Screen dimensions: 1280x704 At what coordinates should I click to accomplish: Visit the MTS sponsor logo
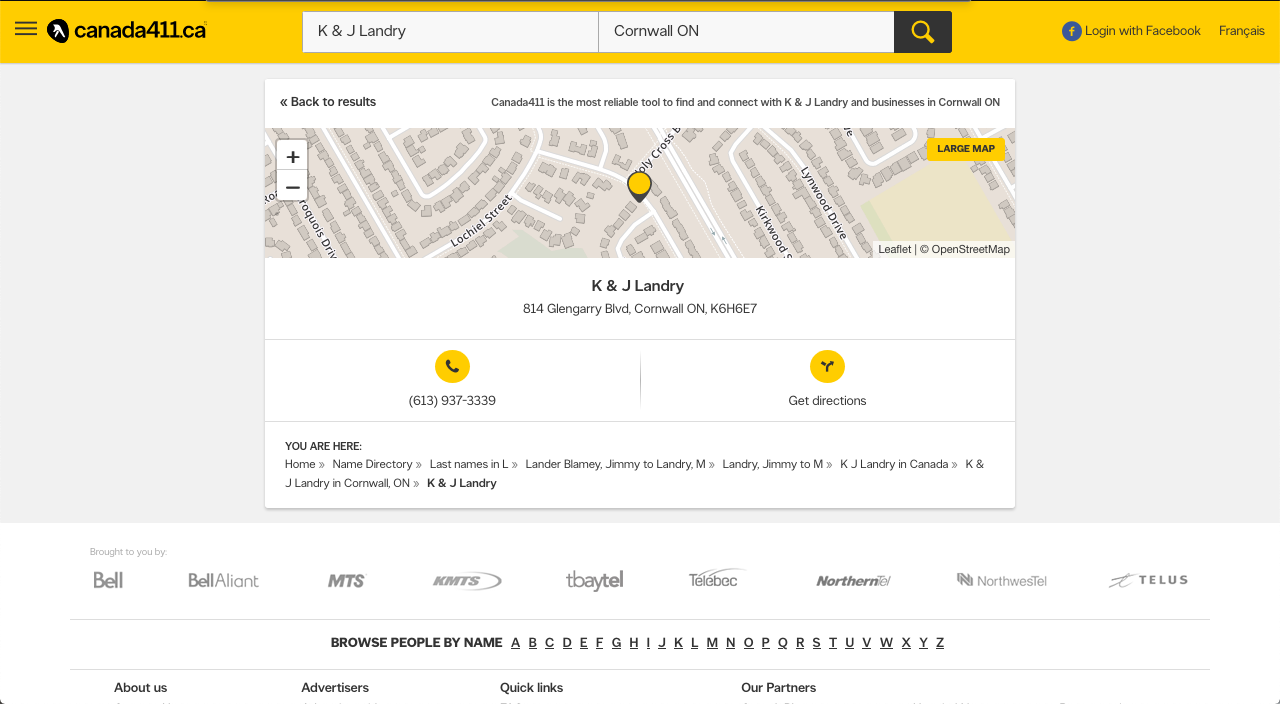pos(347,580)
